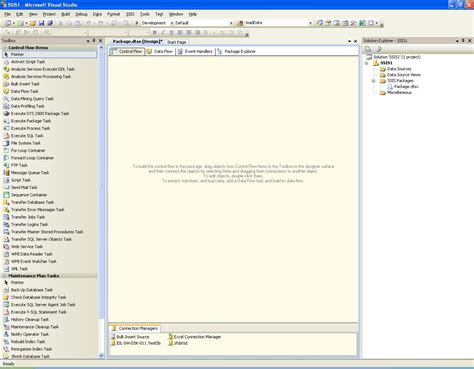
Task: Open the Start Page document tab
Action: click(177, 42)
